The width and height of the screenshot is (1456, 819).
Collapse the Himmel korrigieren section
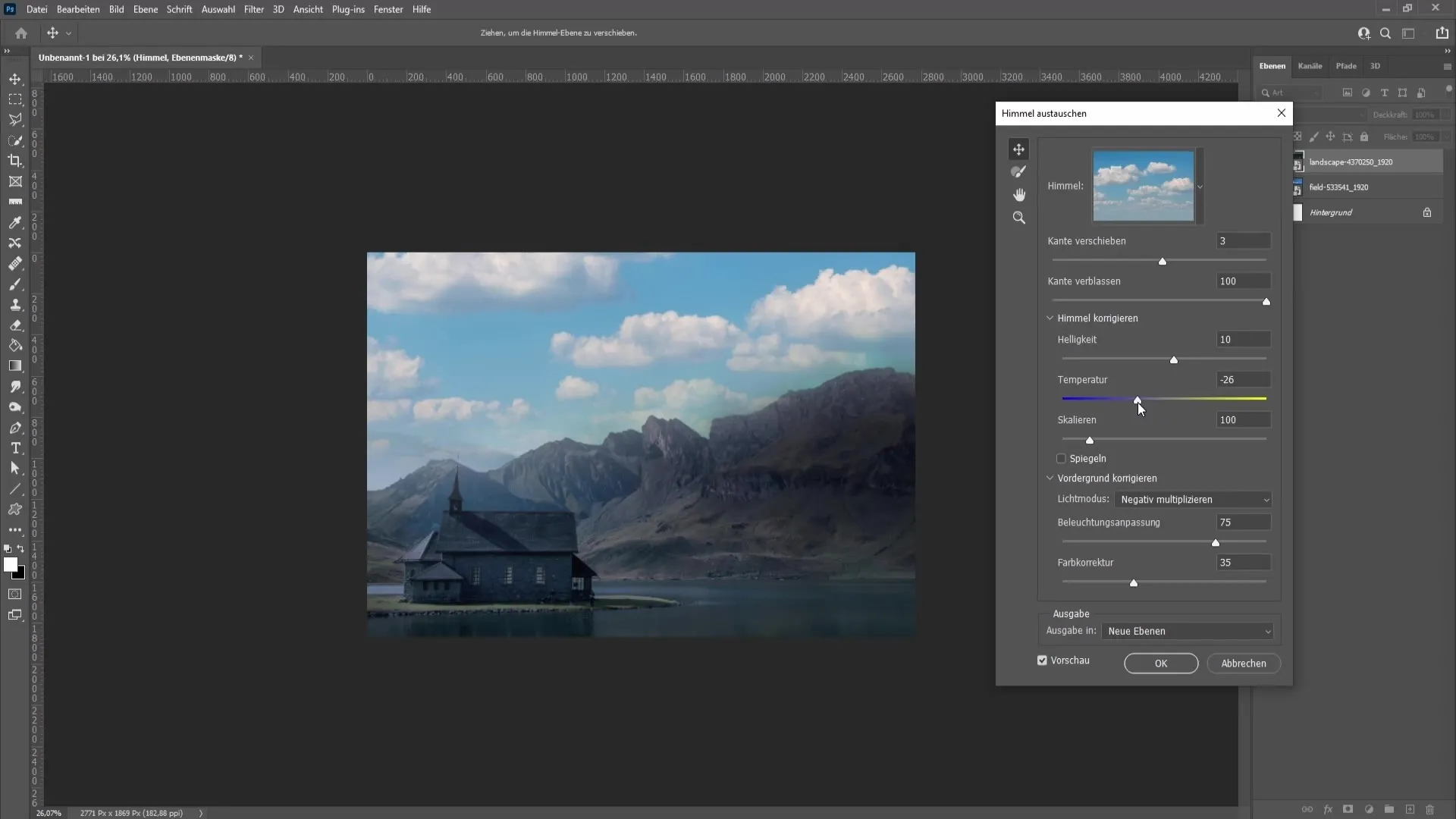pos(1050,318)
